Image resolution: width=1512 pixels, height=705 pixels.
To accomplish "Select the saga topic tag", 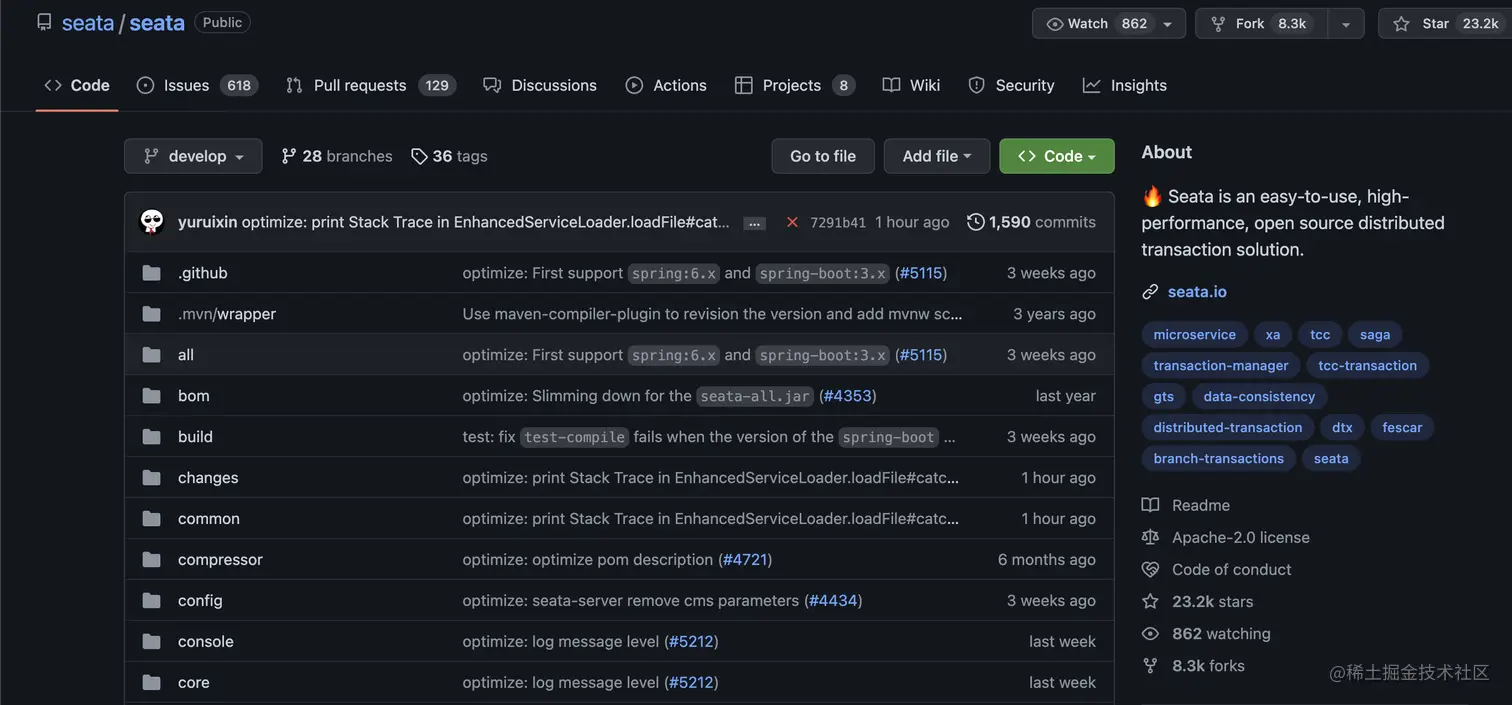I will click(1375, 335).
